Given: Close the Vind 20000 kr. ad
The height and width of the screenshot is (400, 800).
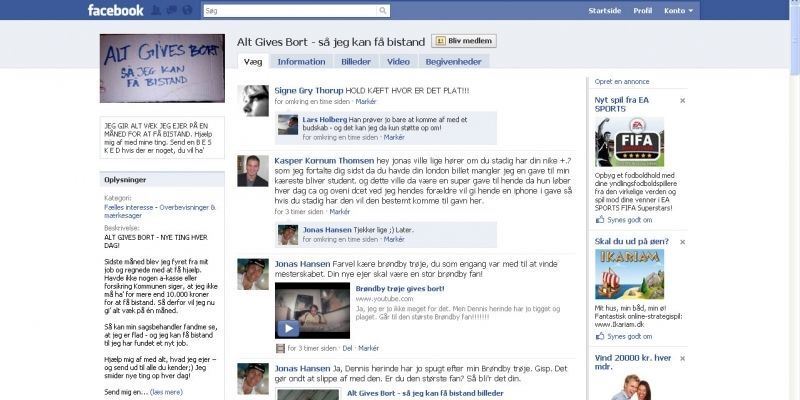Looking at the screenshot, I should click(x=682, y=357).
